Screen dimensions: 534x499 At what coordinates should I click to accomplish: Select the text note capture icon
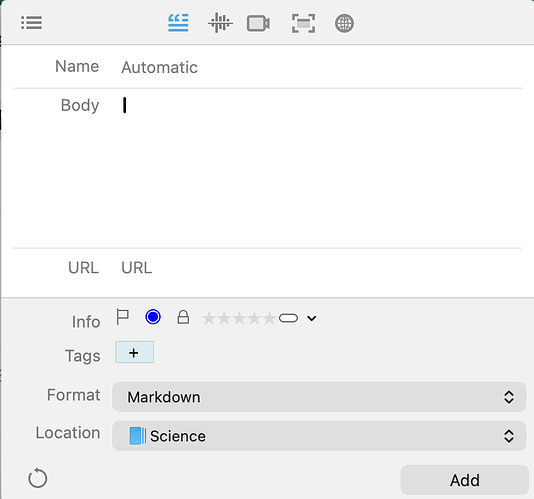point(178,23)
